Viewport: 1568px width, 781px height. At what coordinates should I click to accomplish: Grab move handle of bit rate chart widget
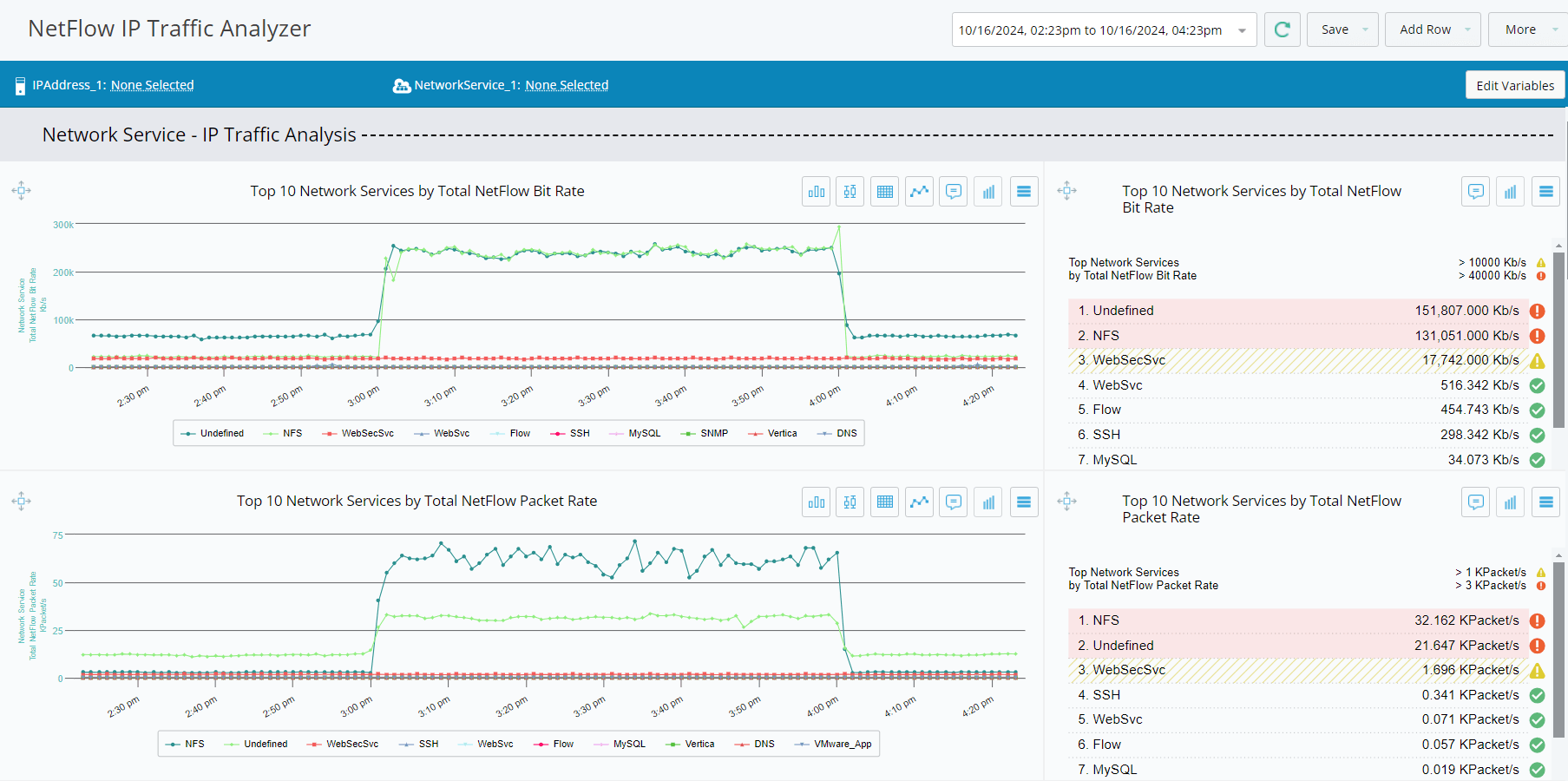point(22,191)
